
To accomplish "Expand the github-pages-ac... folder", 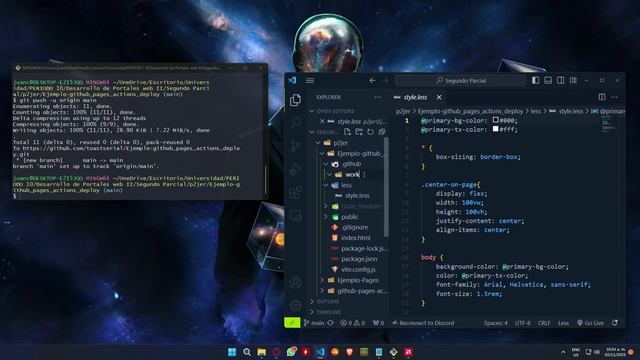I will 322,291.
